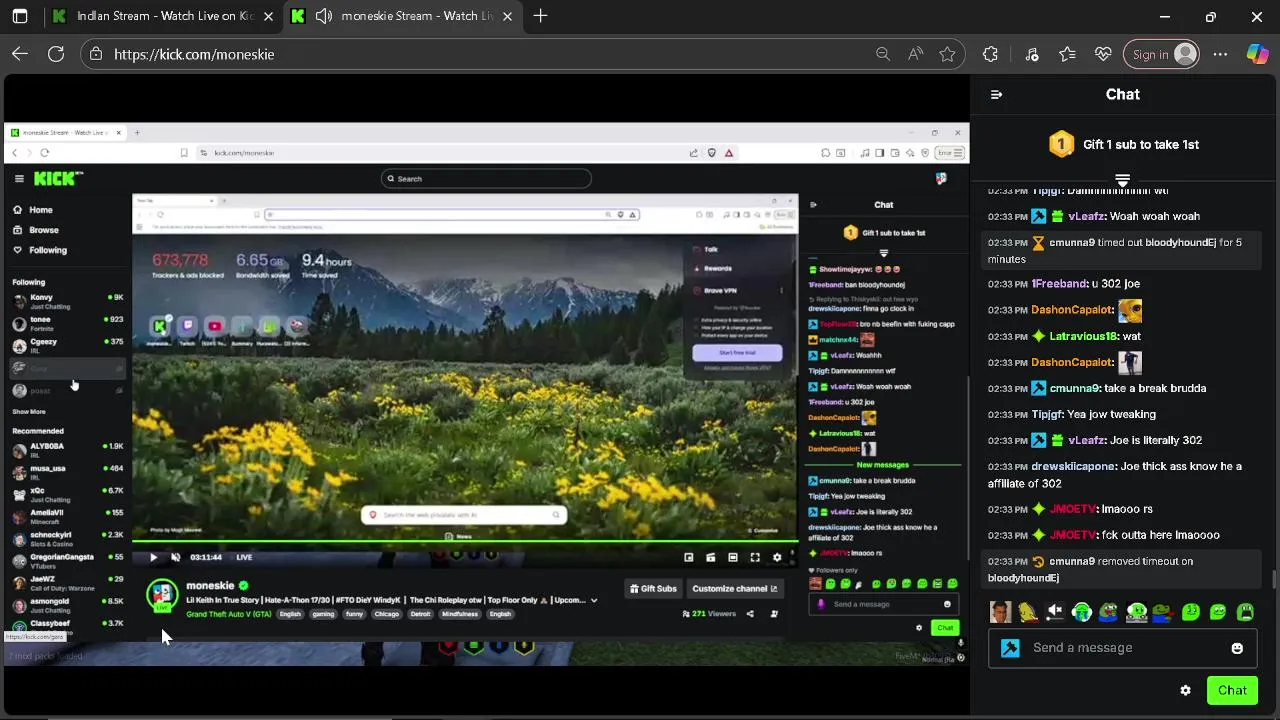Switch to the Indian Stream tab

coord(164,16)
